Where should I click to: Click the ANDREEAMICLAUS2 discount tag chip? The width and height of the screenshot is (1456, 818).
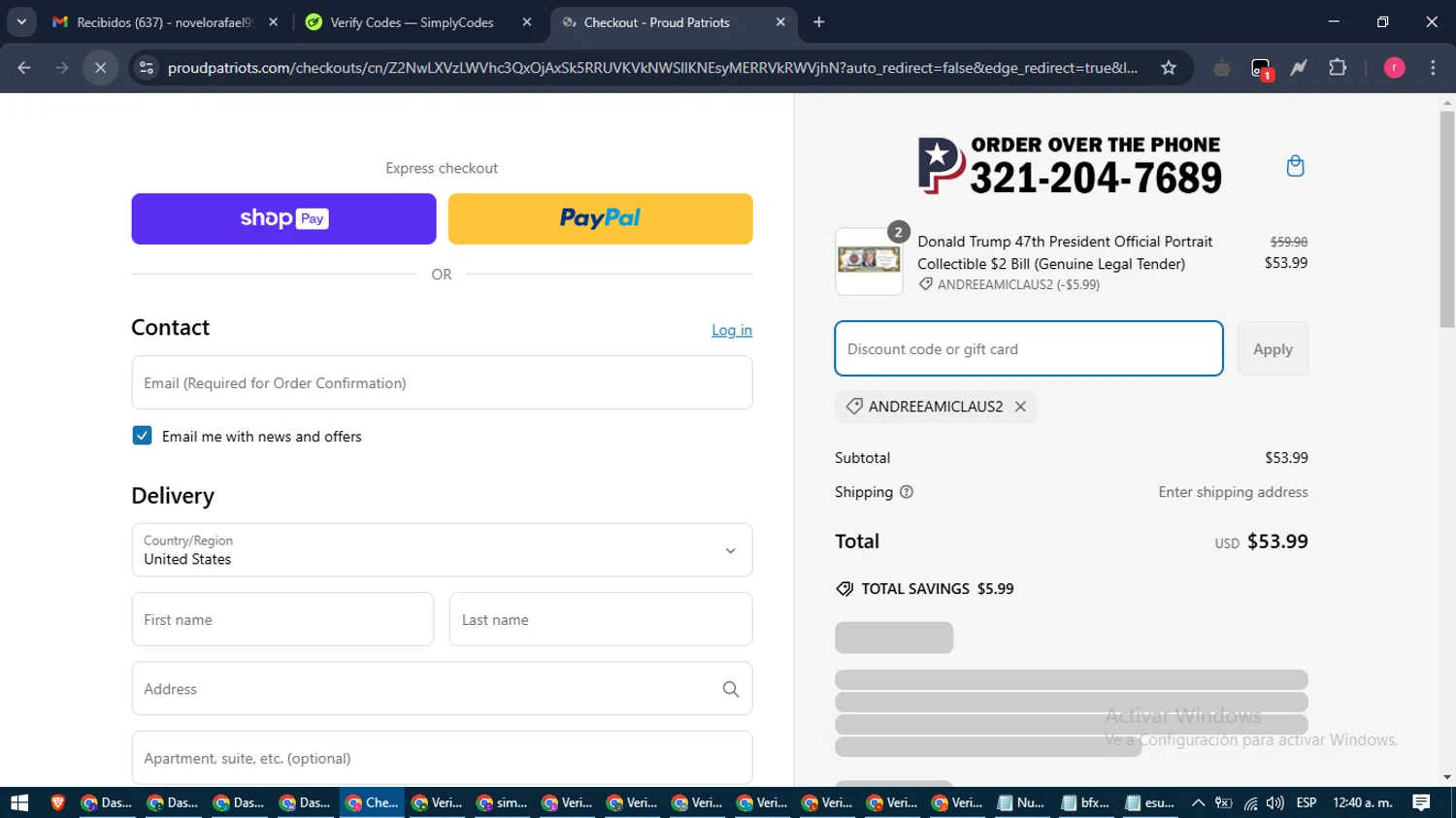(x=936, y=407)
